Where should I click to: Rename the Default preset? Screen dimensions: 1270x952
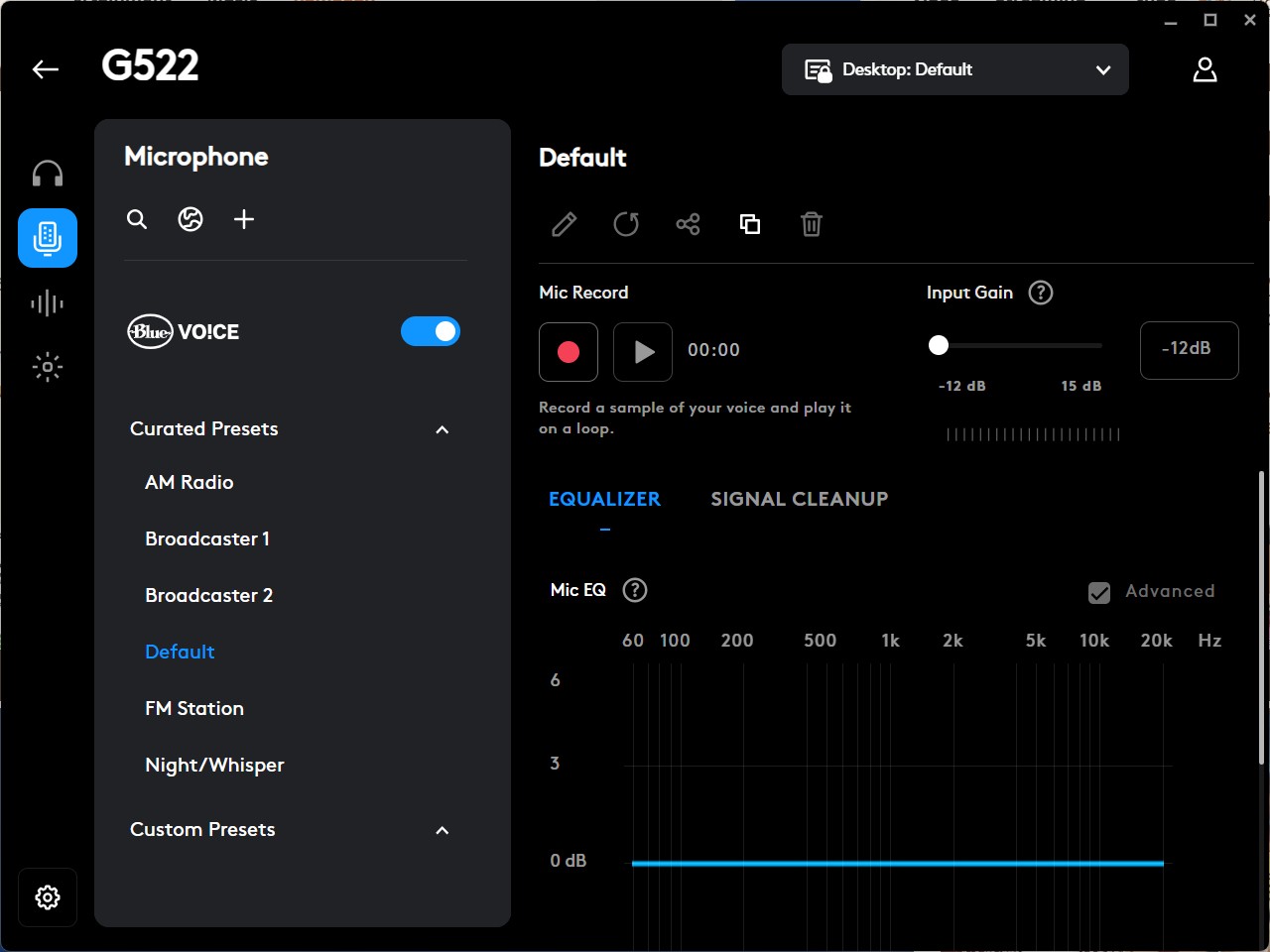(564, 224)
